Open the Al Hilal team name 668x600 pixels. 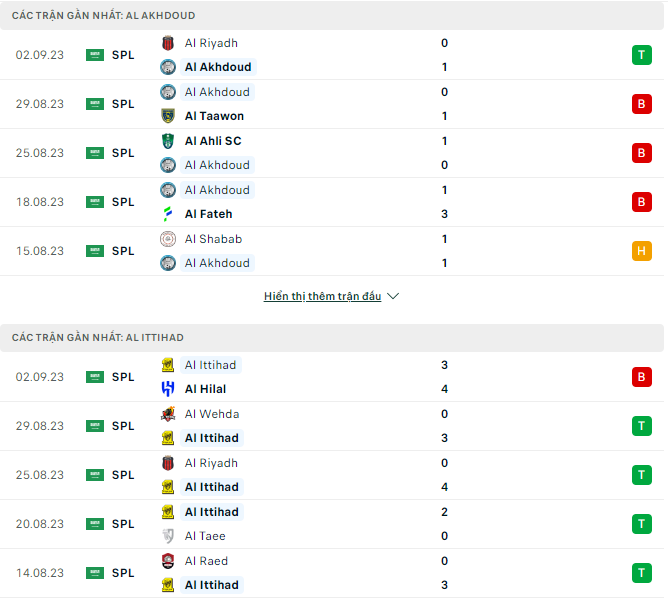[x=205, y=389]
